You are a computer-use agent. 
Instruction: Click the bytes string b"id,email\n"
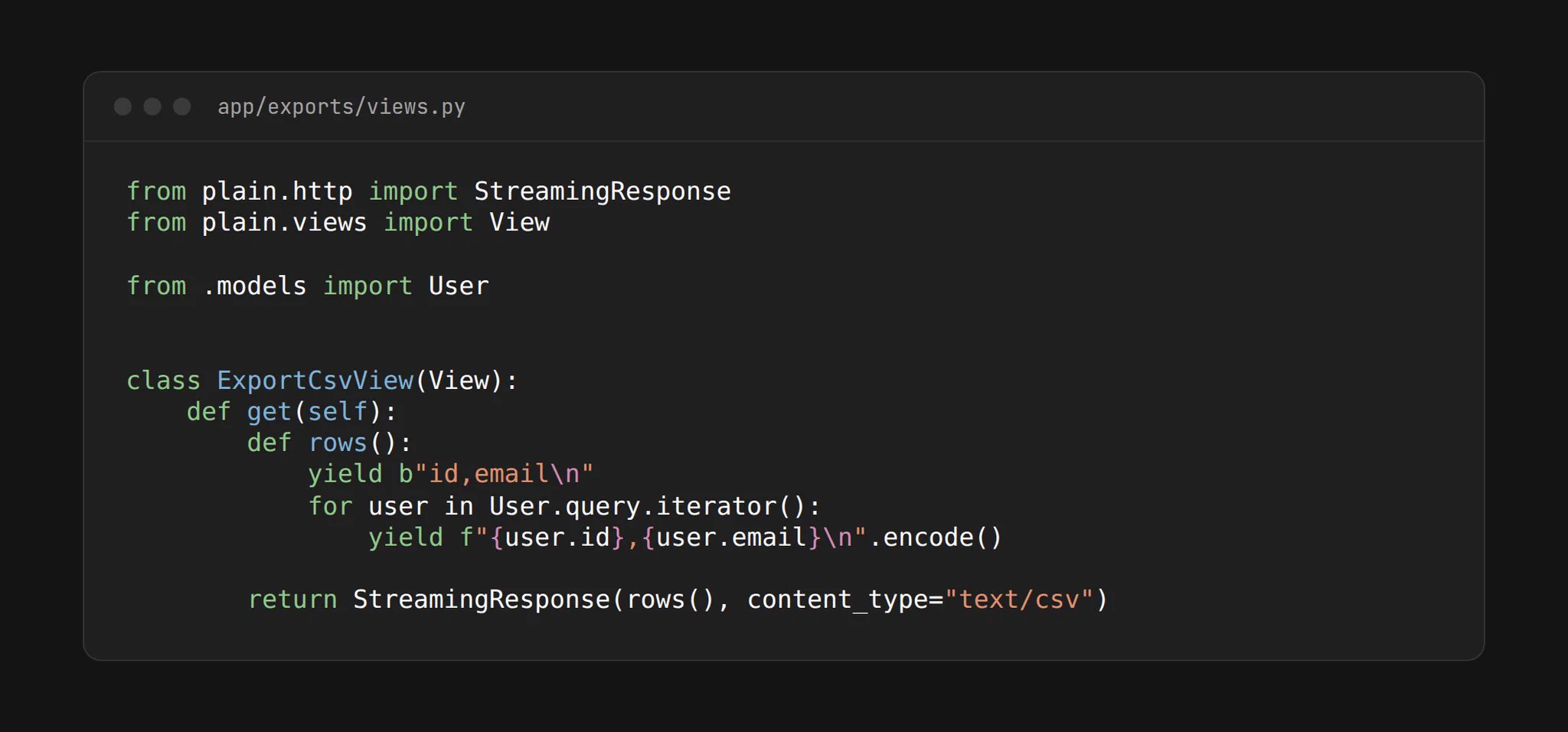[x=496, y=475]
